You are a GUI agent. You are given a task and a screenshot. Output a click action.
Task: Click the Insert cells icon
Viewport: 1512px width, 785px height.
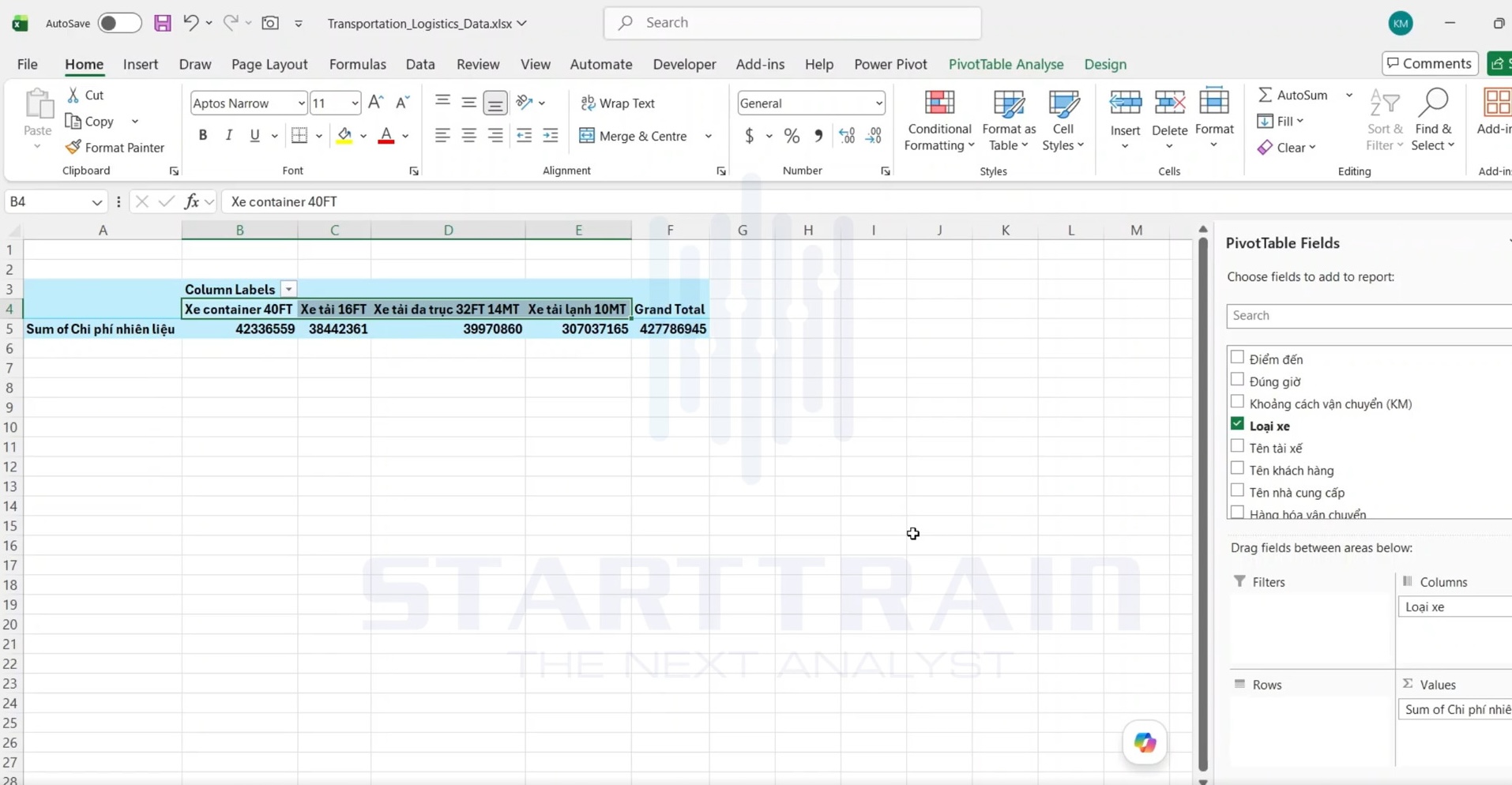tap(1125, 103)
